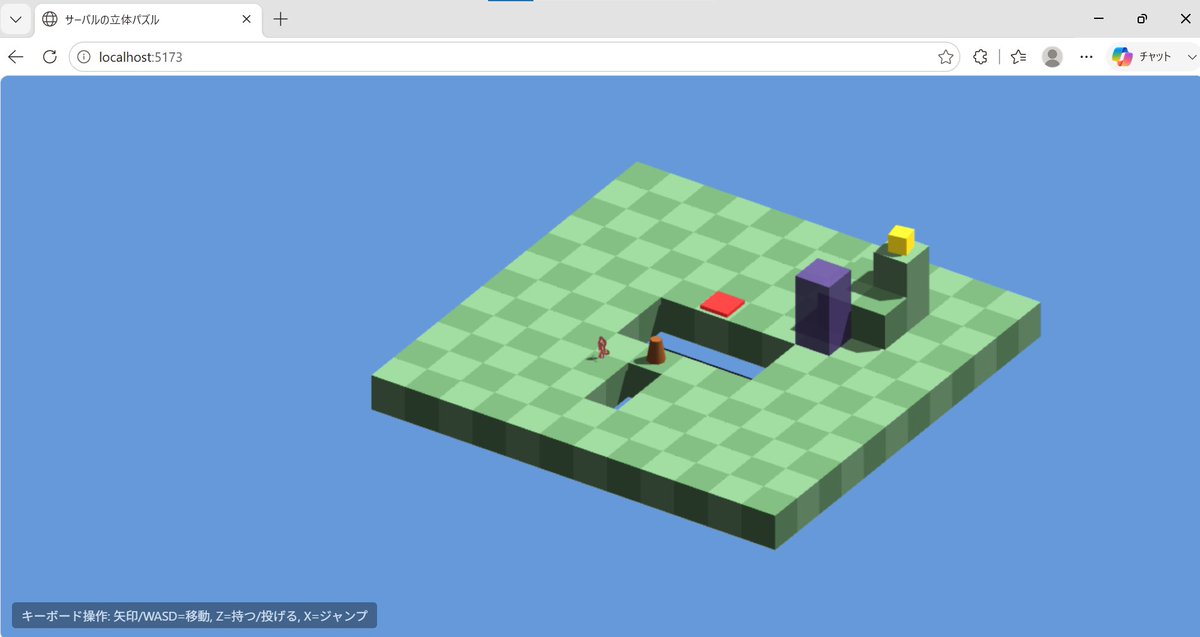Open Copilot チャット button
The image size is (1200, 637).
(x=1142, y=57)
